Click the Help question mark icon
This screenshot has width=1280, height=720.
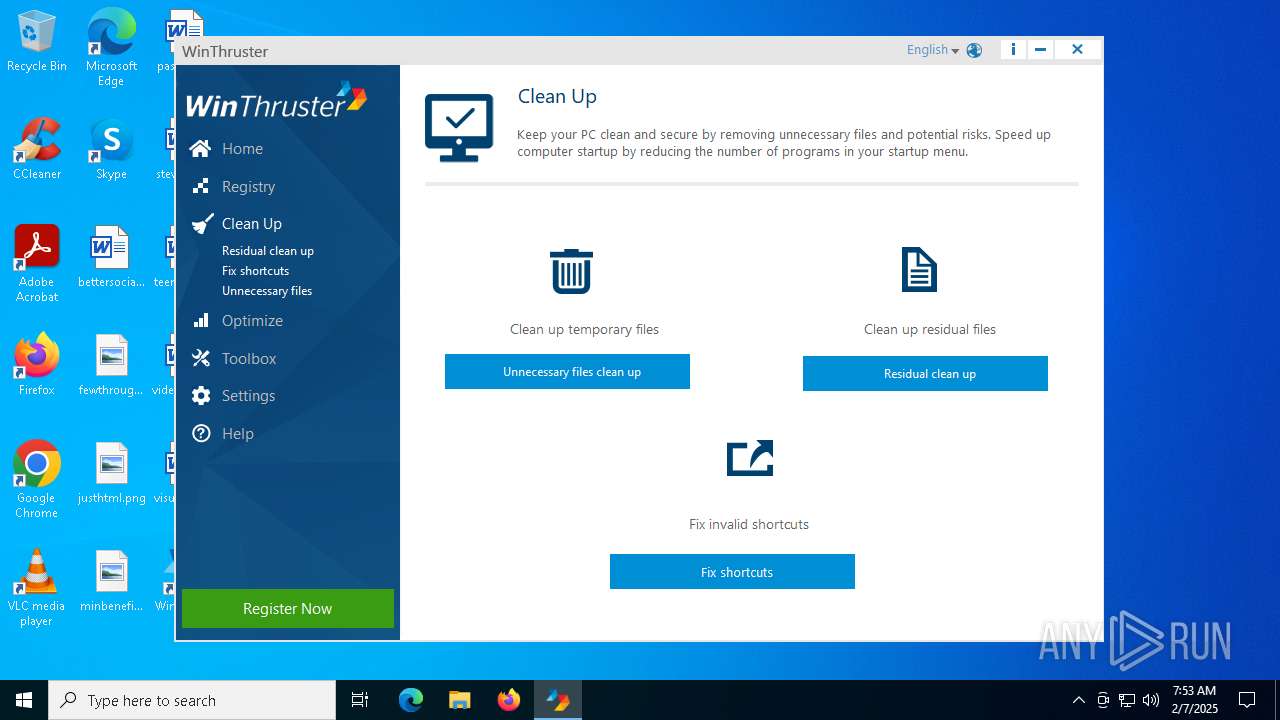(x=201, y=434)
